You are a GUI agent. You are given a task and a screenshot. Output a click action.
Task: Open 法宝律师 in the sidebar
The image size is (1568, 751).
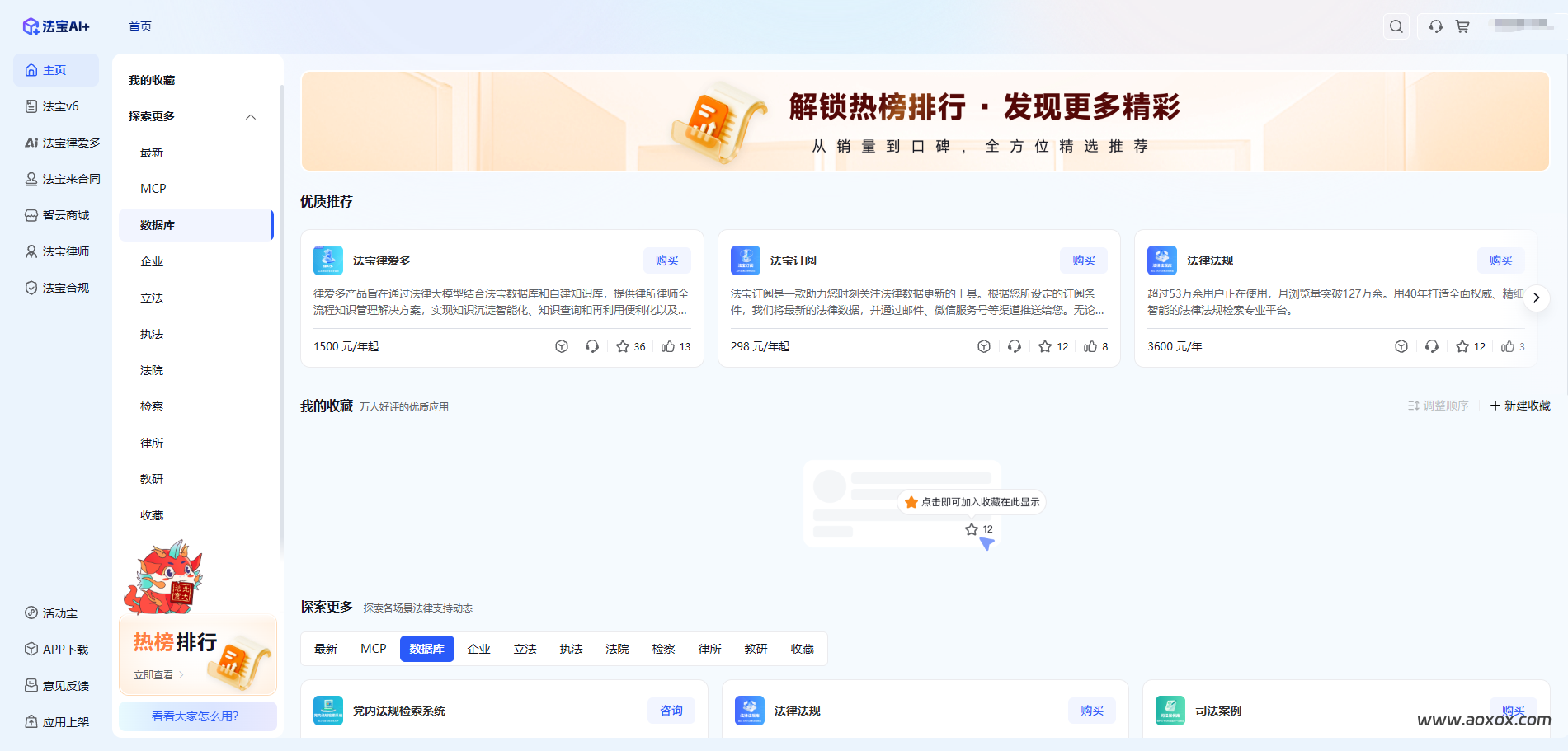[56, 251]
